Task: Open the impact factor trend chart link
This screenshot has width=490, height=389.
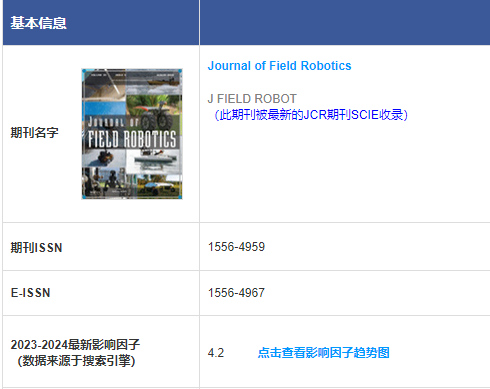Action: [323, 352]
